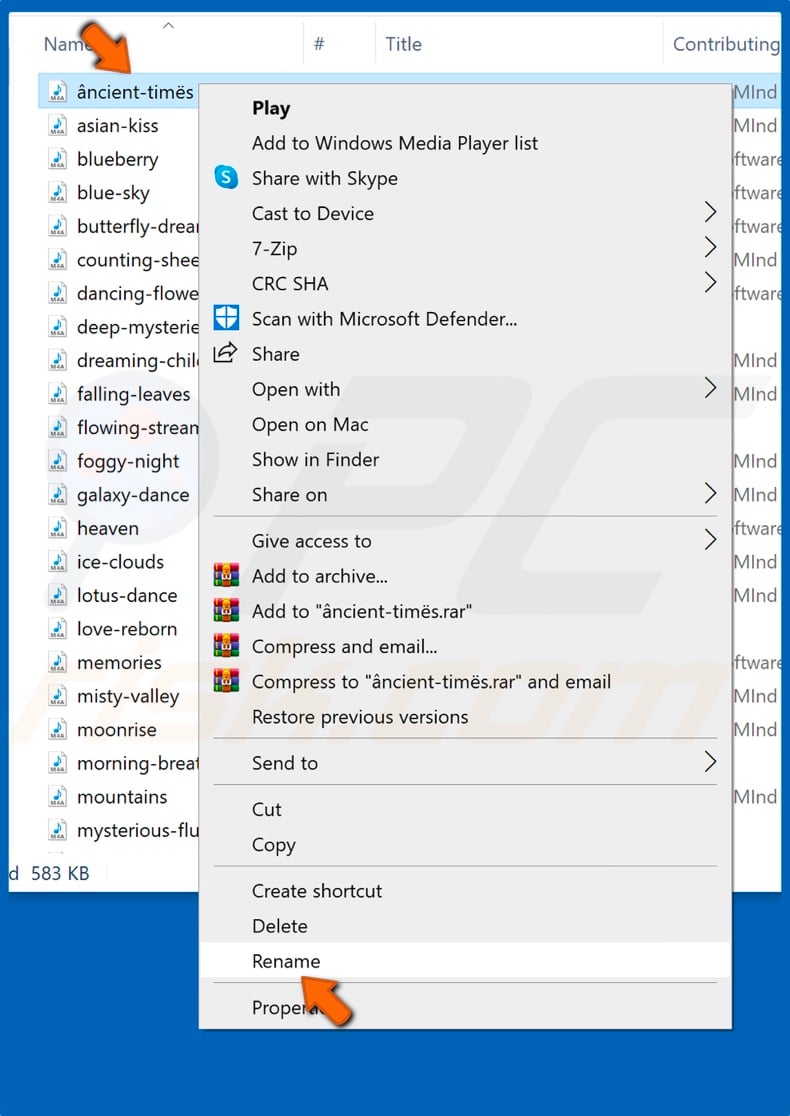
Task: Click the audio file icon for mountains
Action: (58, 796)
